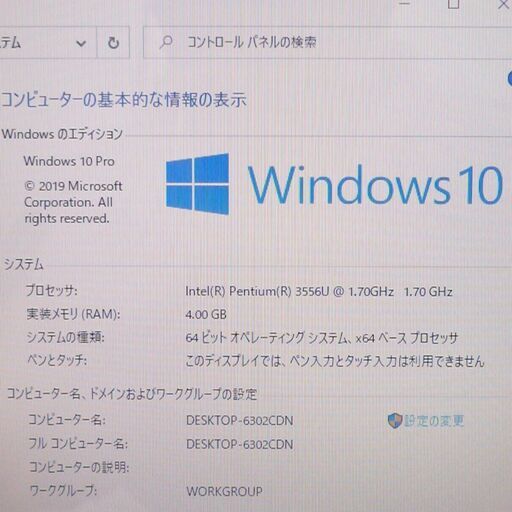The height and width of the screenshot is (512, 512).
Task: Click the 設定の変更 link
Action: (434, 421)
